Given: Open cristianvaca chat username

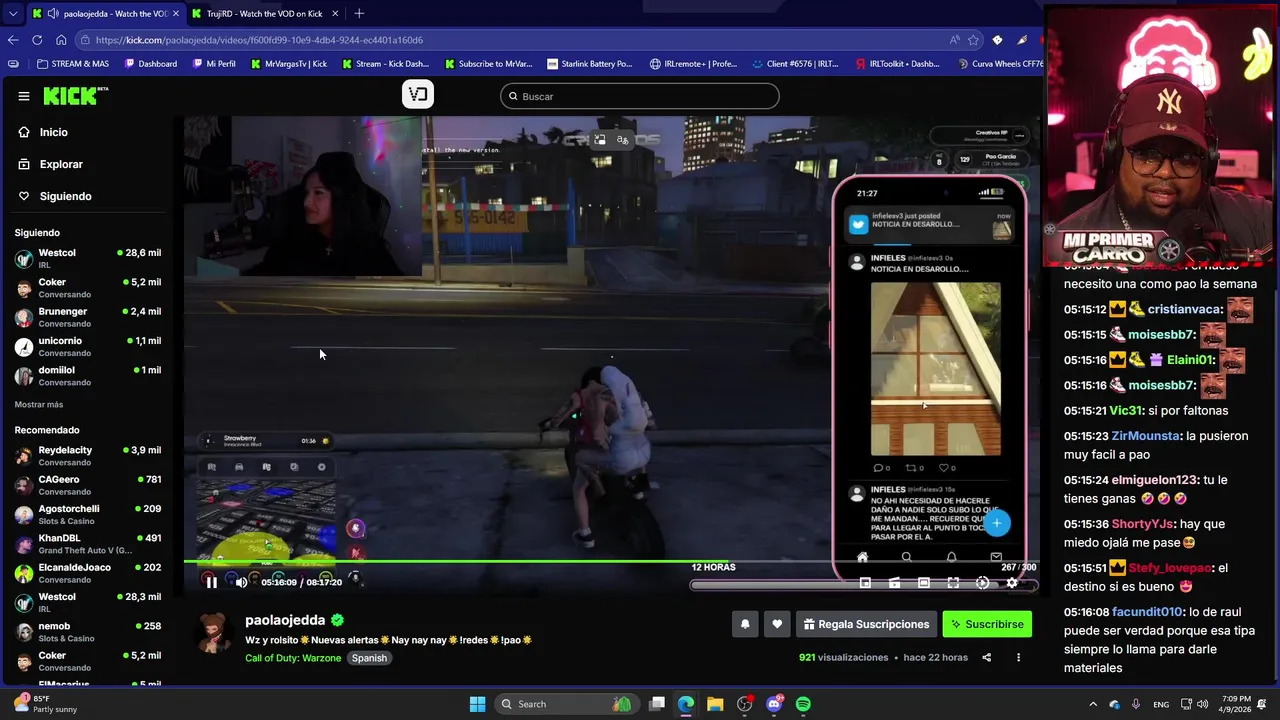Looking at the screenshot, I should coord(1184,310).
